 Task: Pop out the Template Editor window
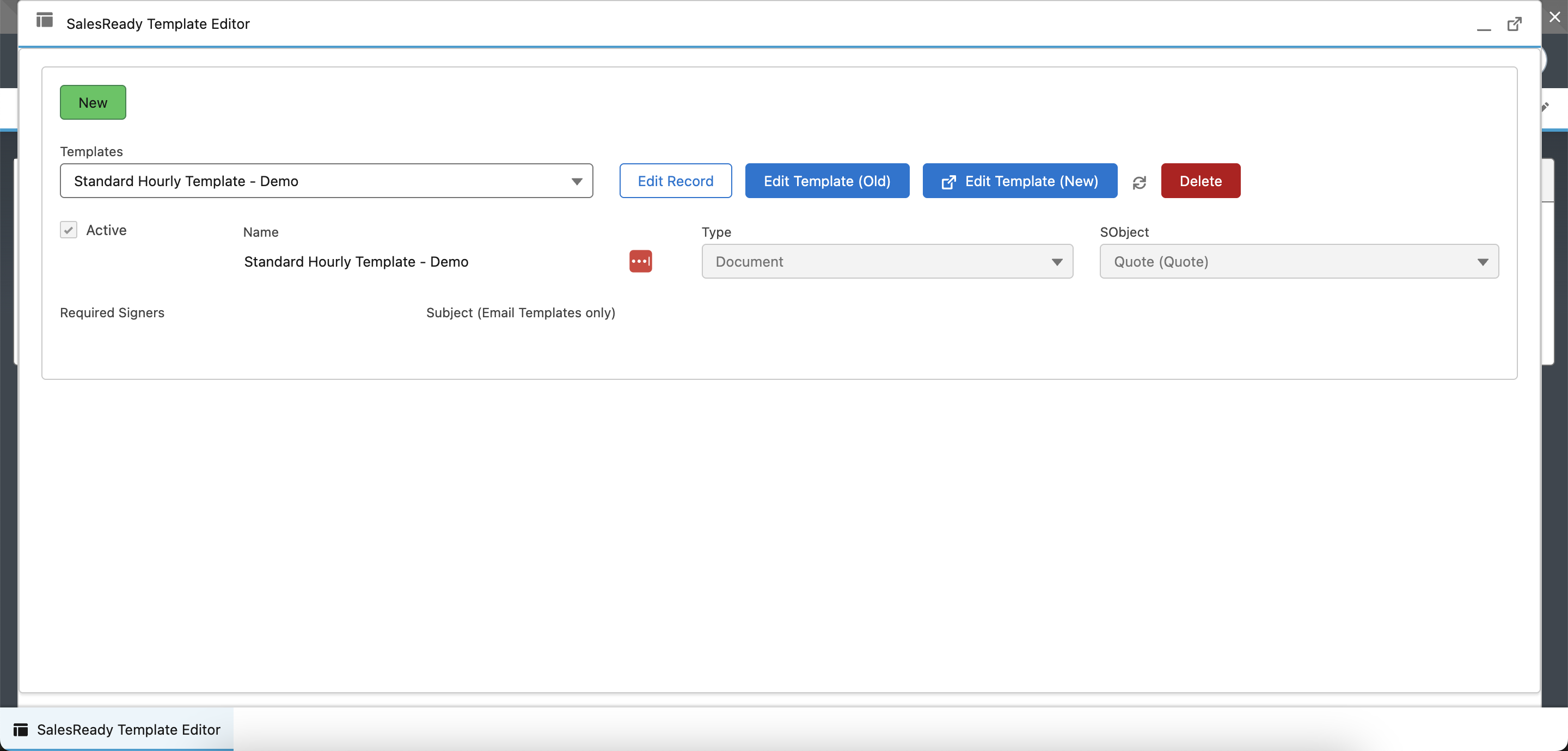[x=1514, y=24]
